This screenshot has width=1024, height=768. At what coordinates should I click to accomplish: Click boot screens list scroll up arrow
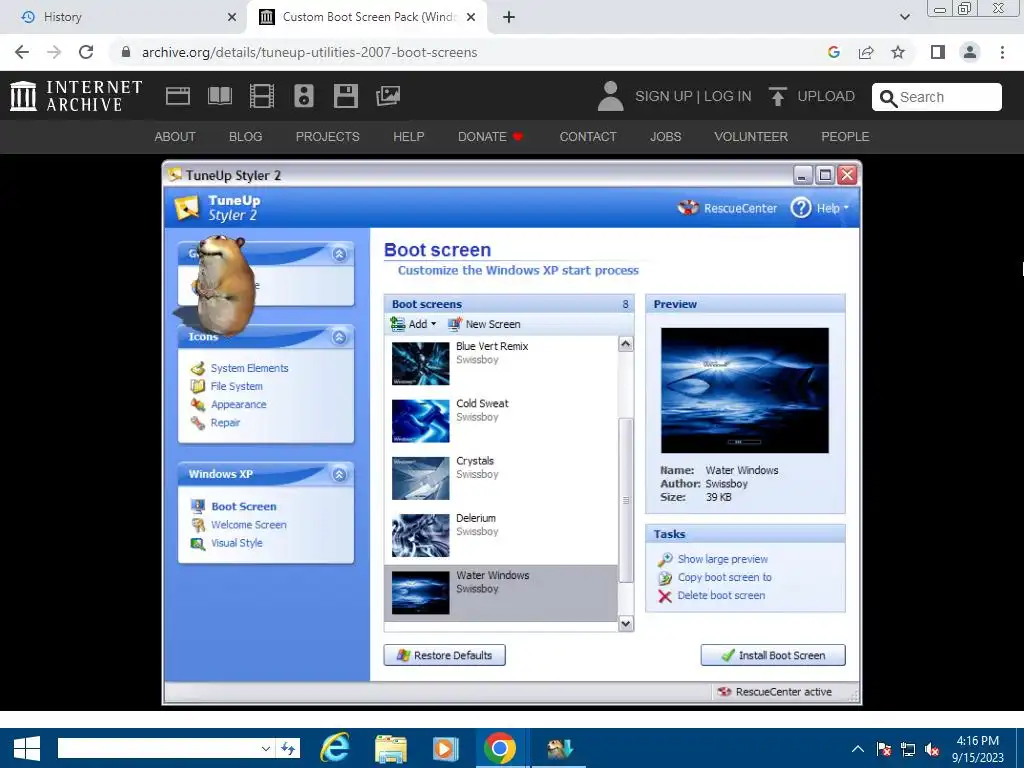626,344
